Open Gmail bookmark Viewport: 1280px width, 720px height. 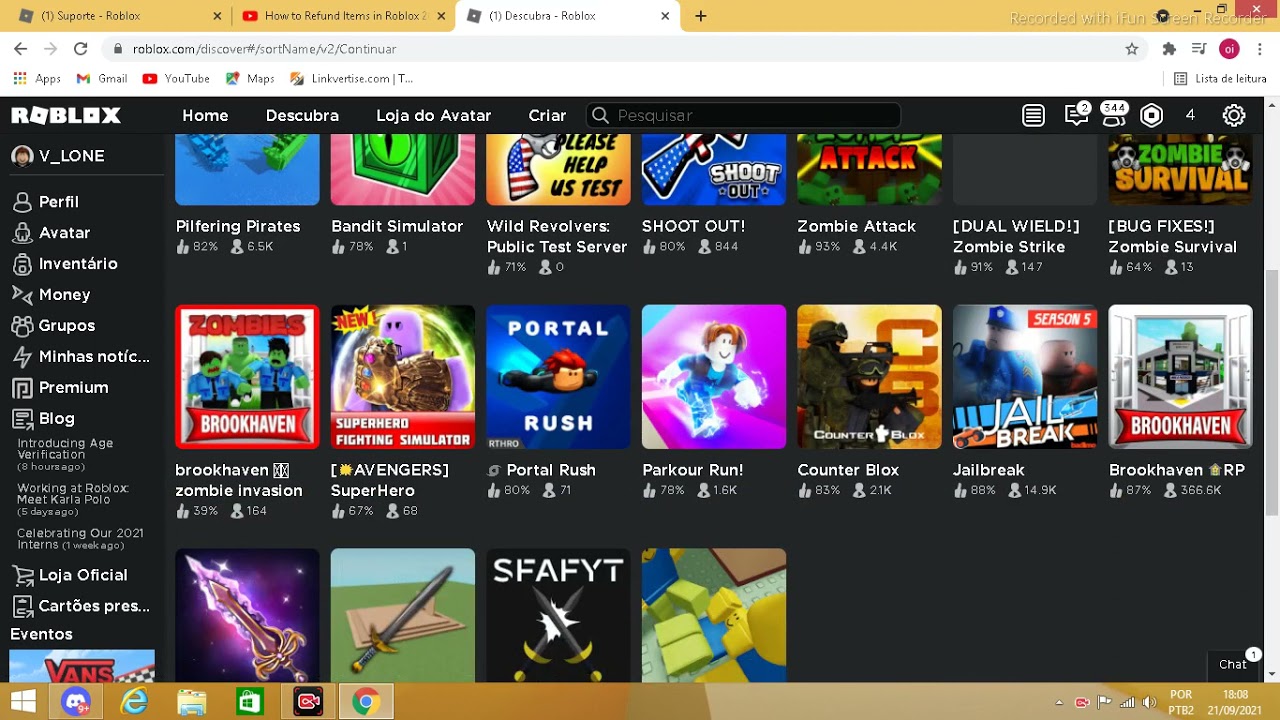point(102,79)
